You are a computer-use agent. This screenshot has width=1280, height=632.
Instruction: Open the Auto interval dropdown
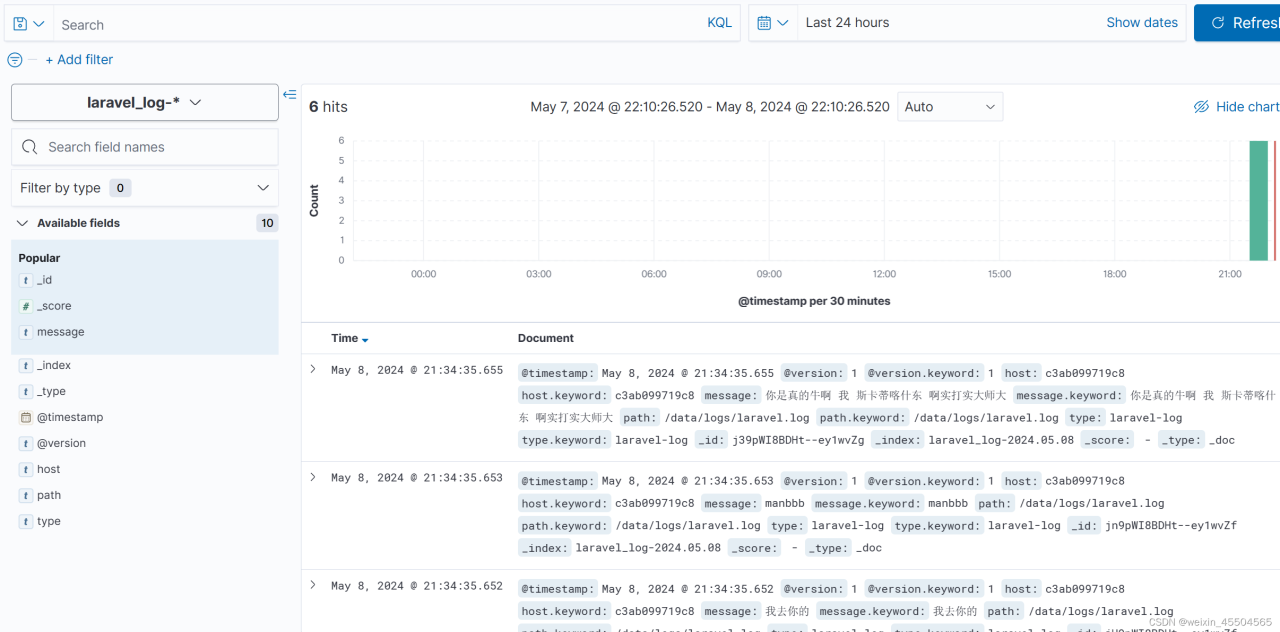point(949,107)
